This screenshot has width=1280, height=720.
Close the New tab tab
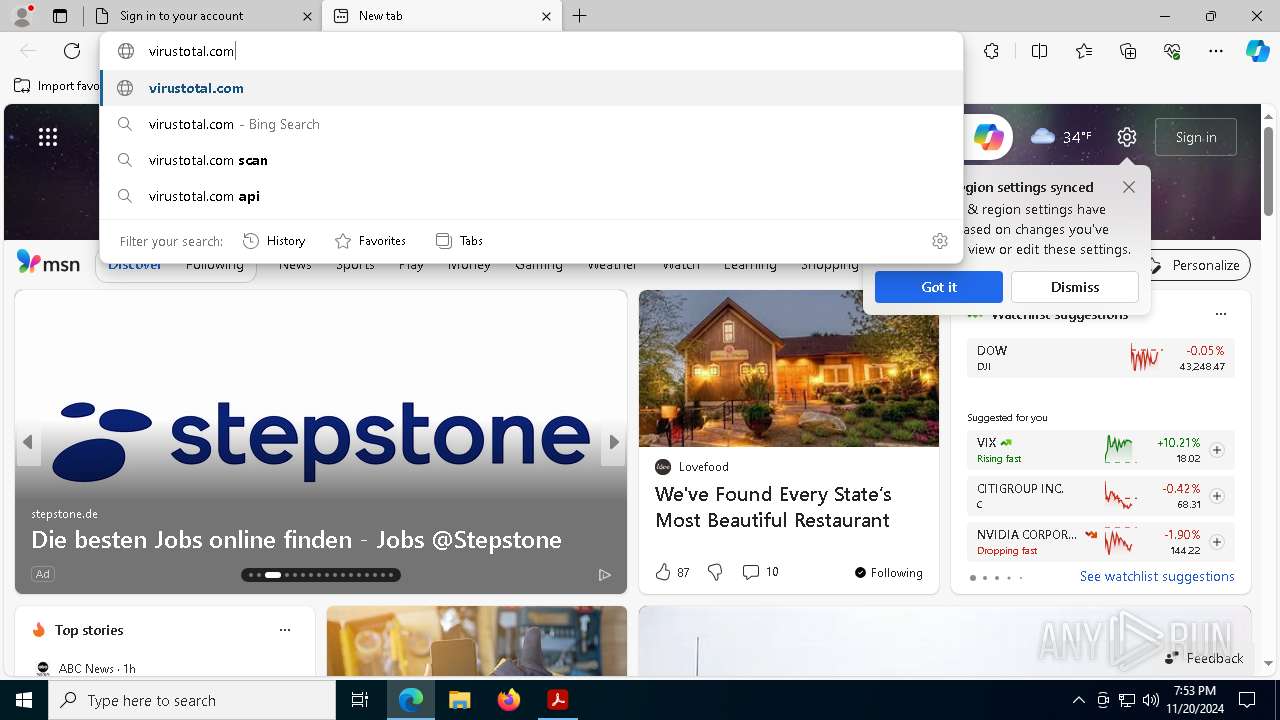pyautogui.click(x=547, y=16)
